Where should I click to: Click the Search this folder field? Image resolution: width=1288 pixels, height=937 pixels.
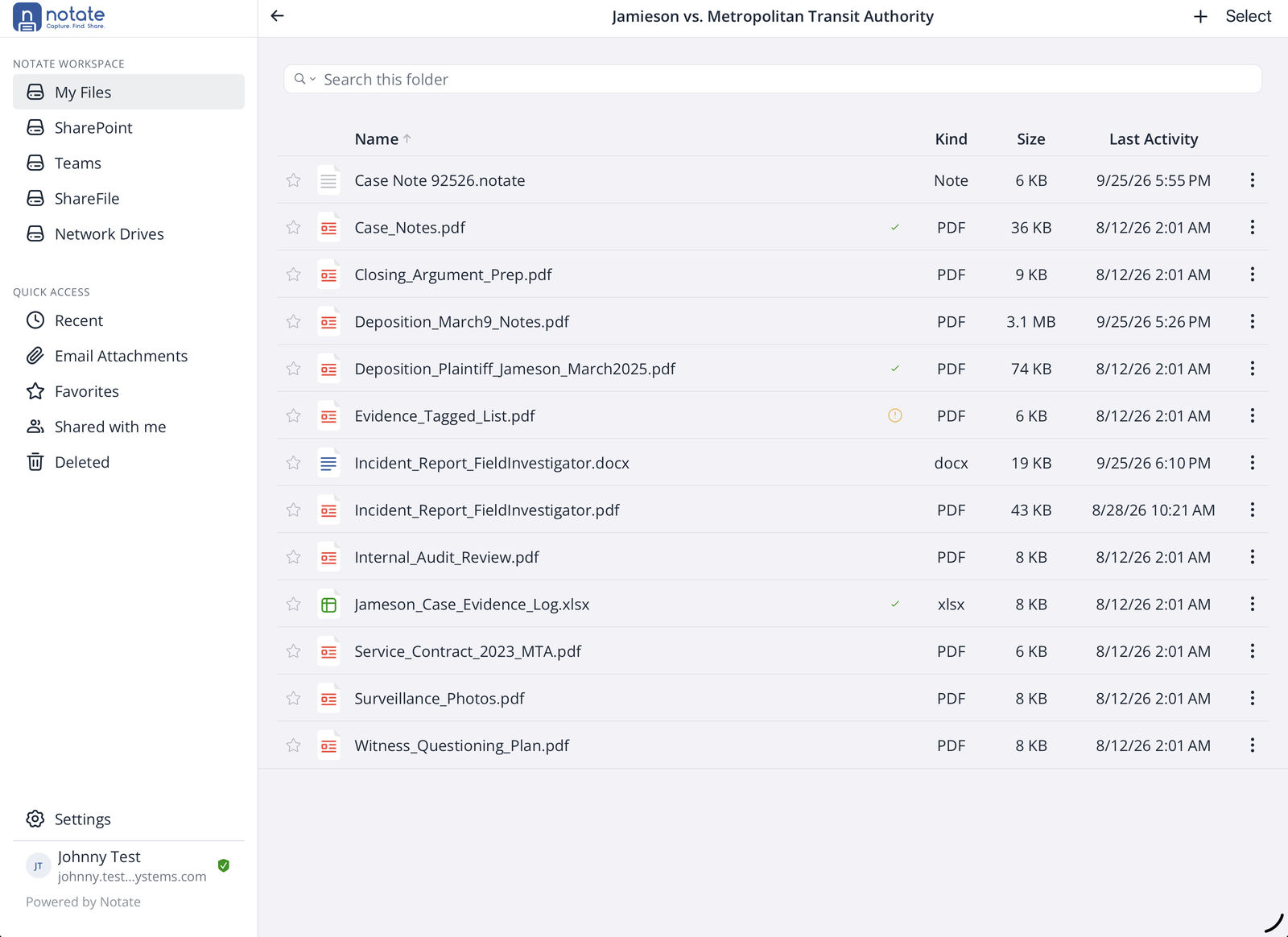click(x=773, y=79)
